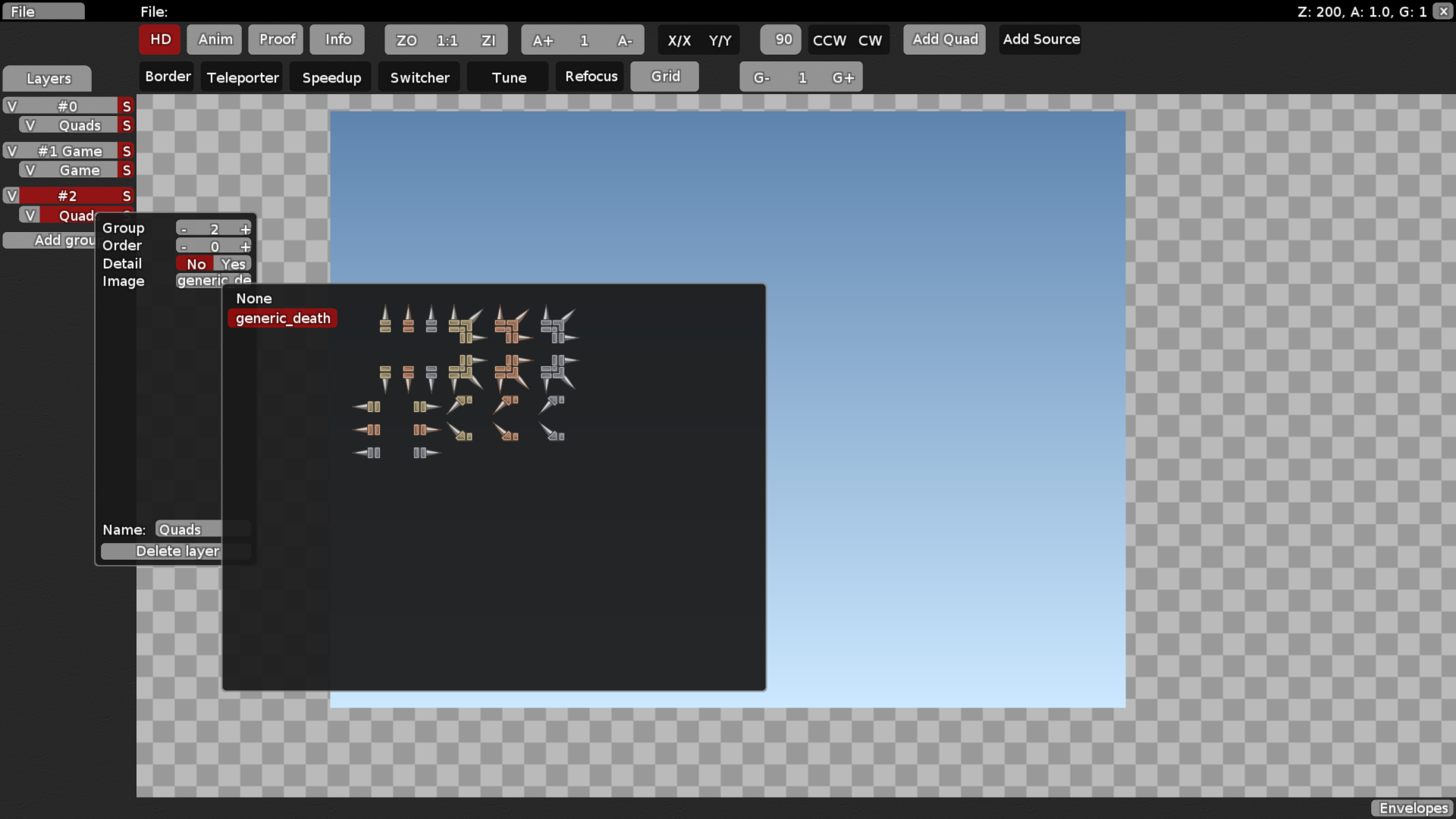Click the Delete layer button
Image resolution: width=1456 pixels, height=819 pixels.
178,551
